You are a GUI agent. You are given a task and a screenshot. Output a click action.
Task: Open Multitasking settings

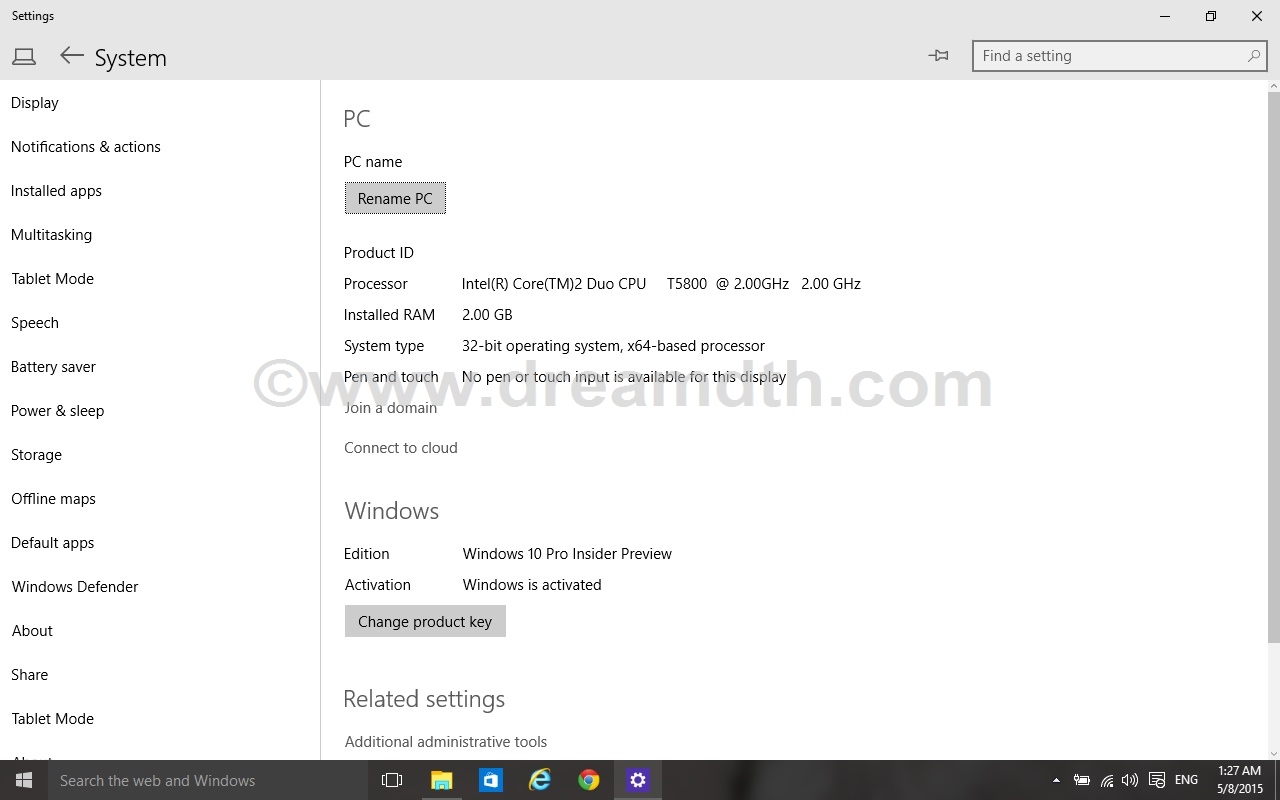click(x=51, y=235)
